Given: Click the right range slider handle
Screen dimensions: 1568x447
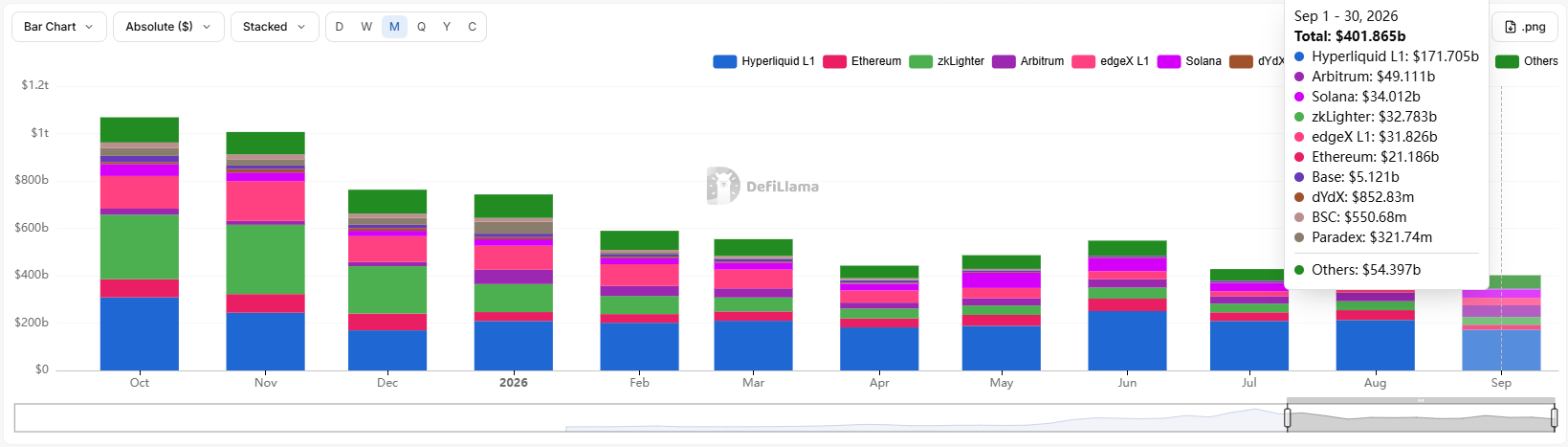Looking at the screenshot, I should (x=1554, y=418).
